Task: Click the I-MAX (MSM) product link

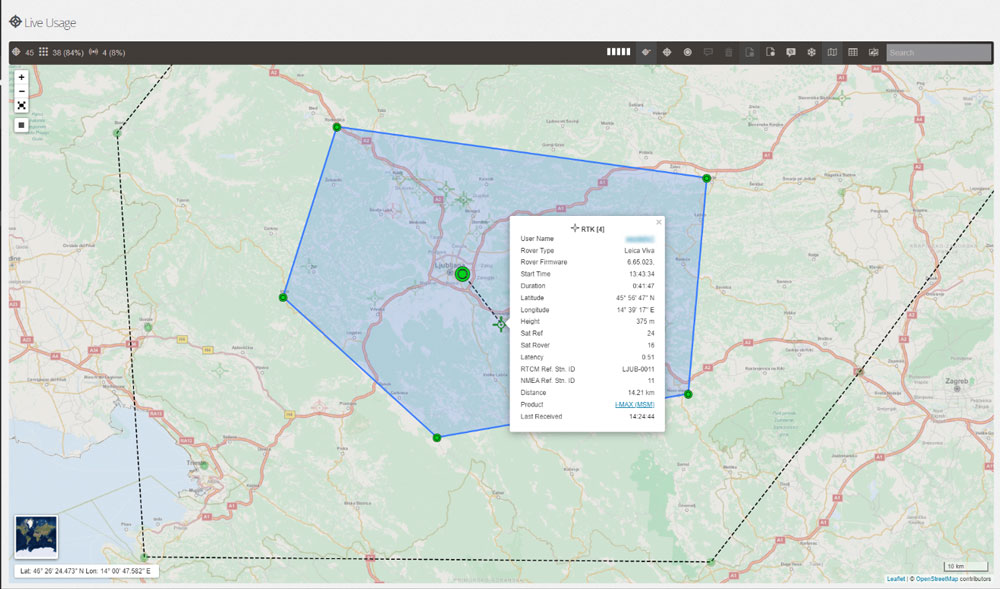Action: (x=634, y=404)
